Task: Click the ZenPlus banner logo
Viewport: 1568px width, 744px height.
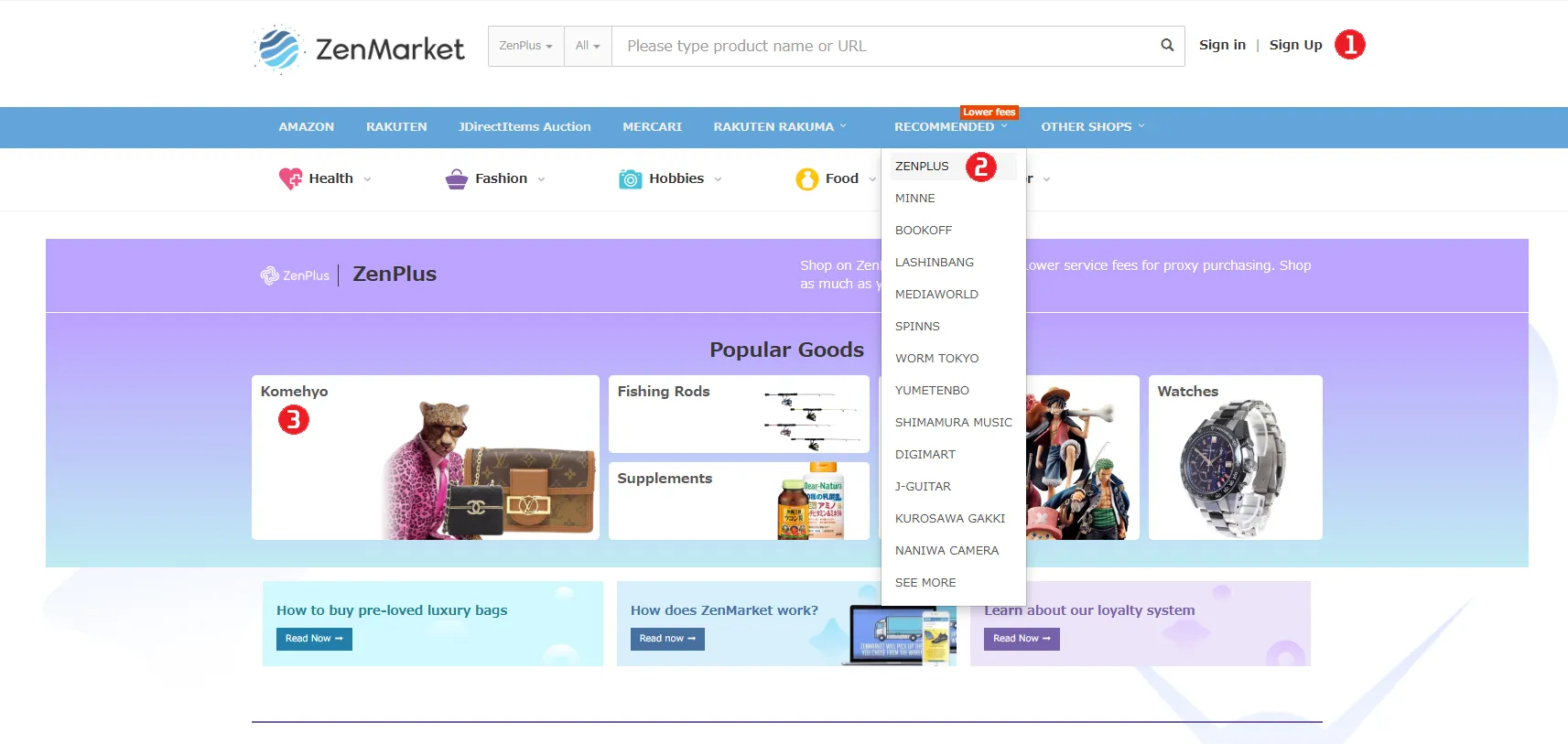Action: tap(295, 275)
